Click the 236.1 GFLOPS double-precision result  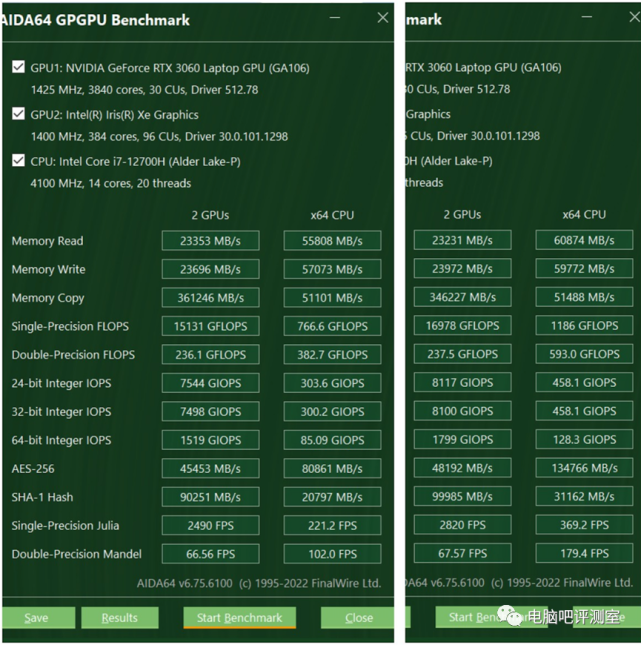point(210,355)
